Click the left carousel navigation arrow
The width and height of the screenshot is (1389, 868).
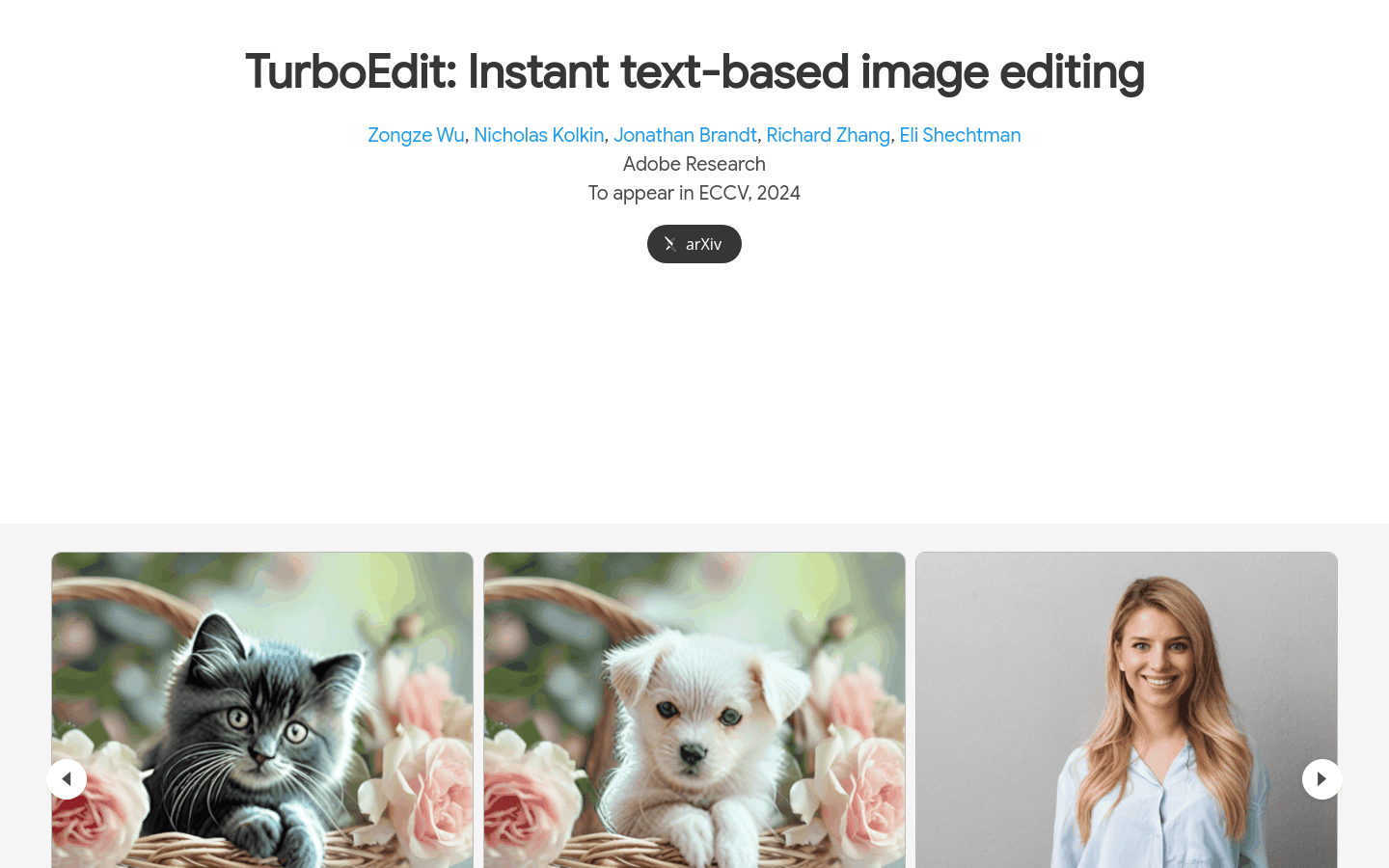pyautogui.click(x=67, y=778)
